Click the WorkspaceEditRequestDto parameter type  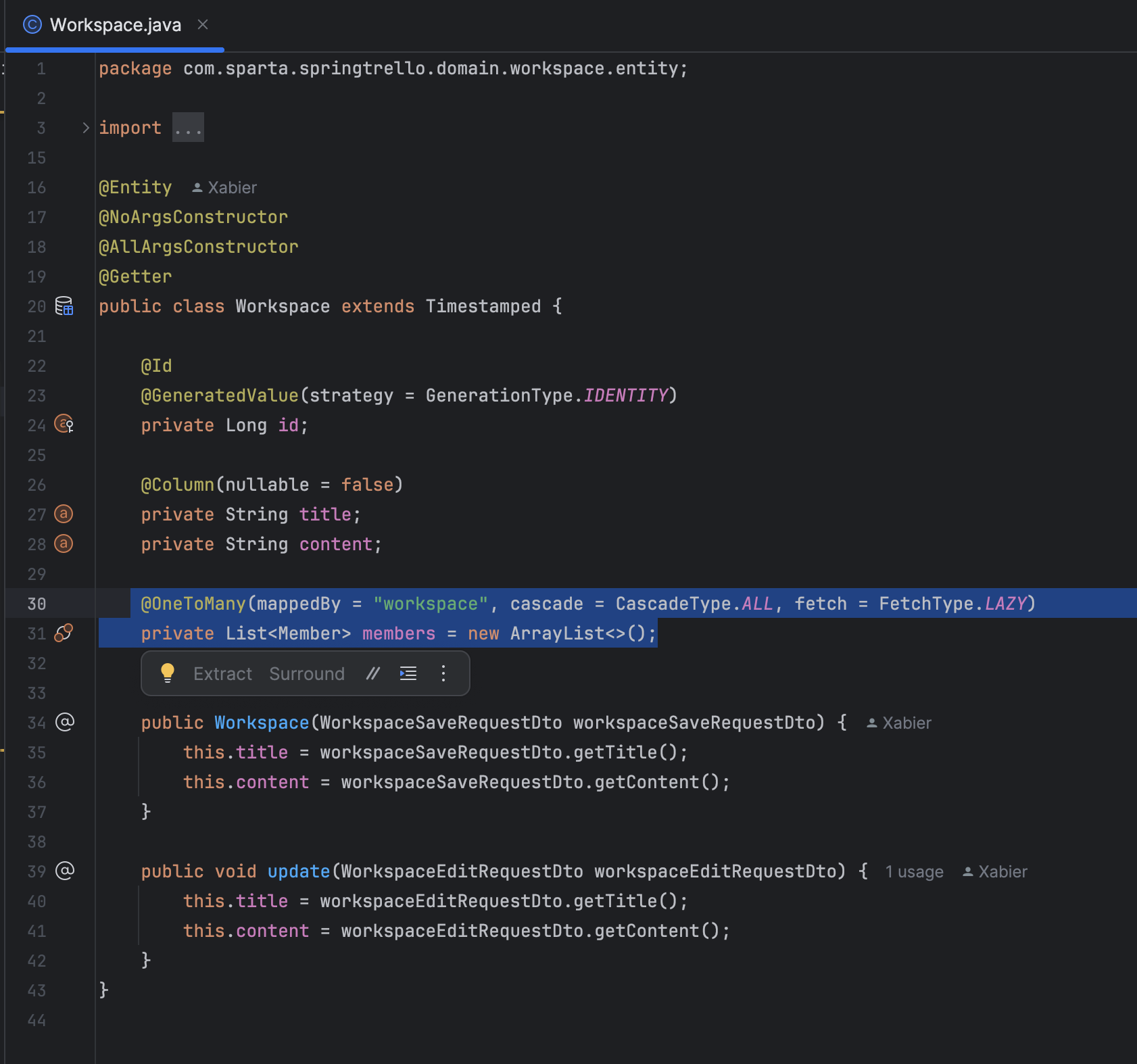click(x=462, y=871)
